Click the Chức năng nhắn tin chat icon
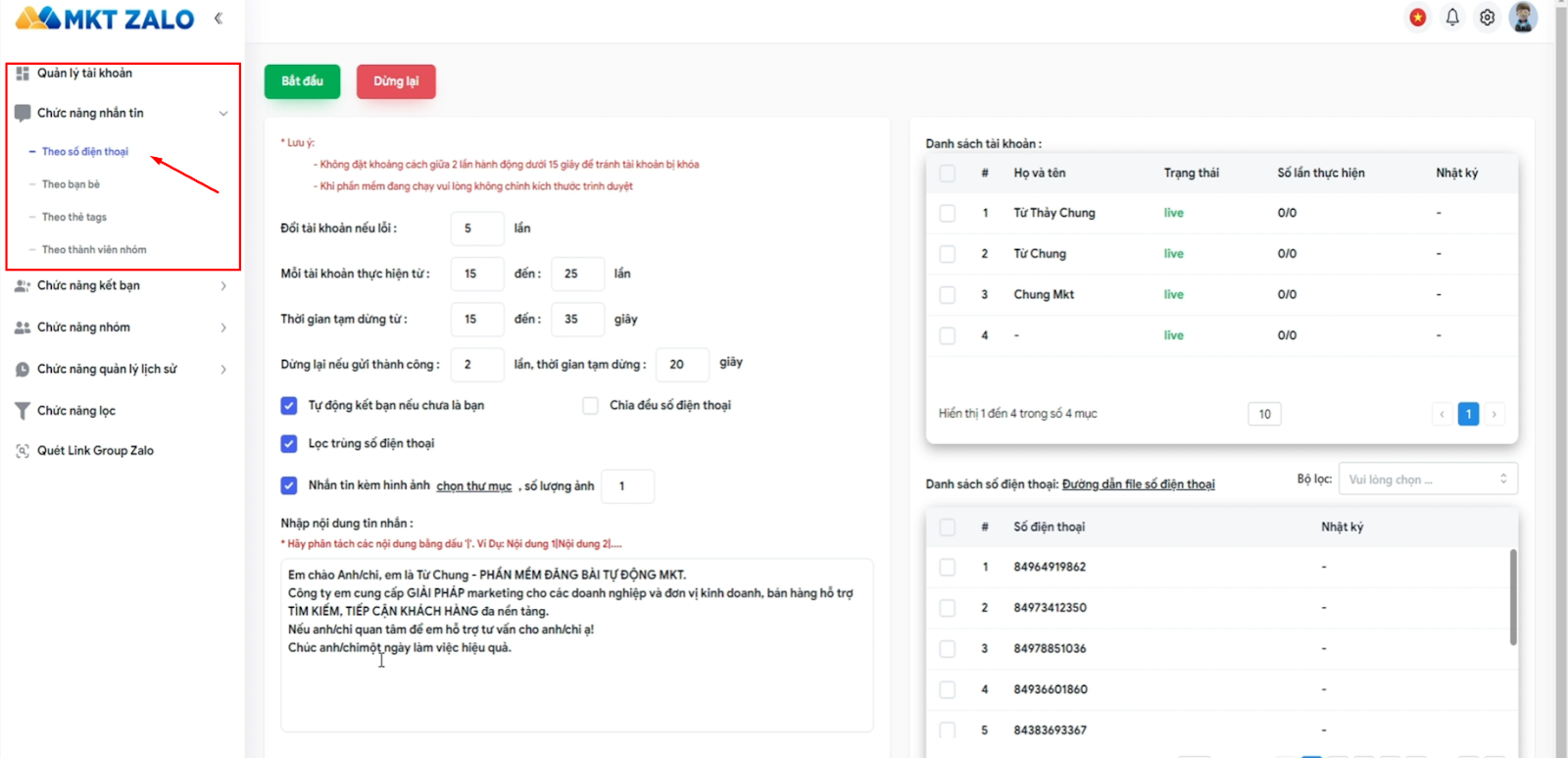1568x758 pixels. pyautogui.click(x=23, y=113)
